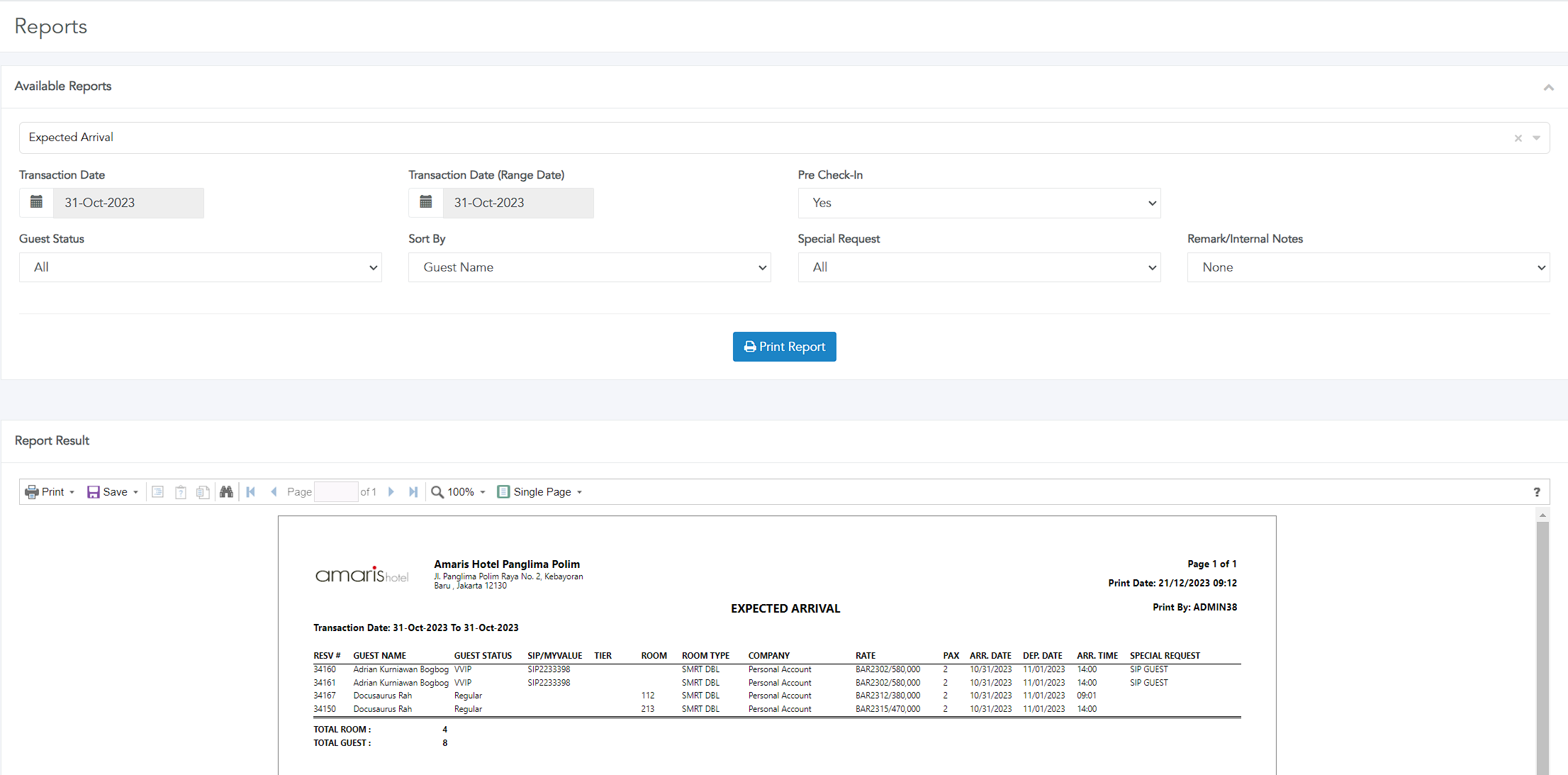Click the Transaction Date field 31-Oct-2023

129,203
